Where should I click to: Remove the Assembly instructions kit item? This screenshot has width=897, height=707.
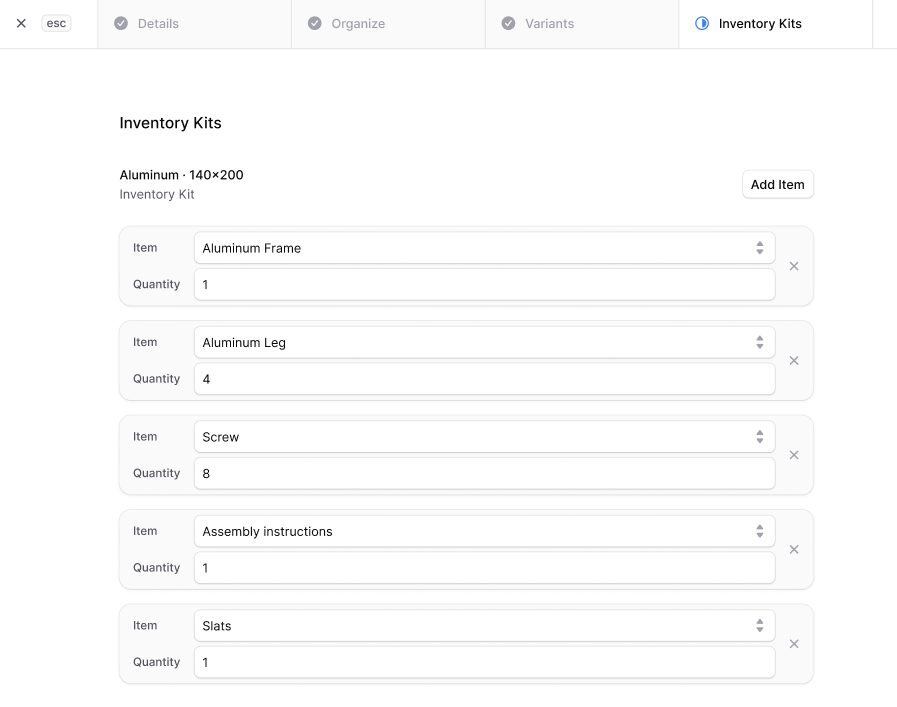coord(794,549)
